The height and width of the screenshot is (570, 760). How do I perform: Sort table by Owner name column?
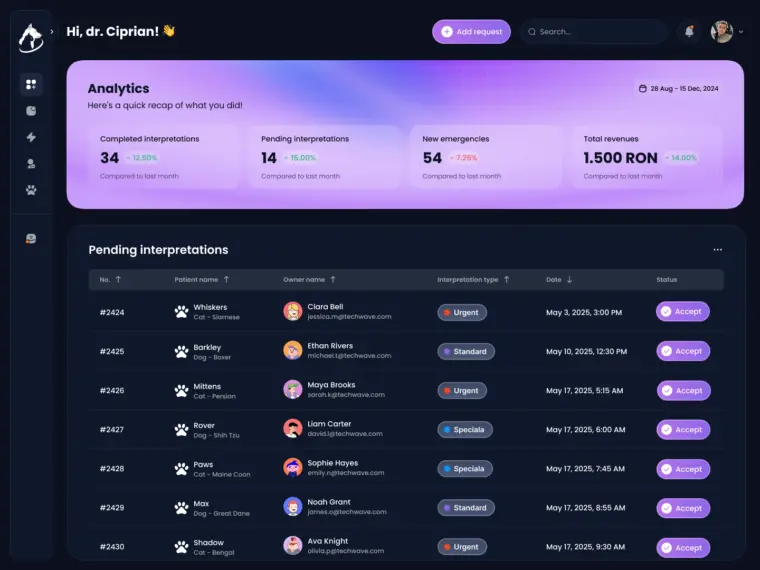click(309, 280)
